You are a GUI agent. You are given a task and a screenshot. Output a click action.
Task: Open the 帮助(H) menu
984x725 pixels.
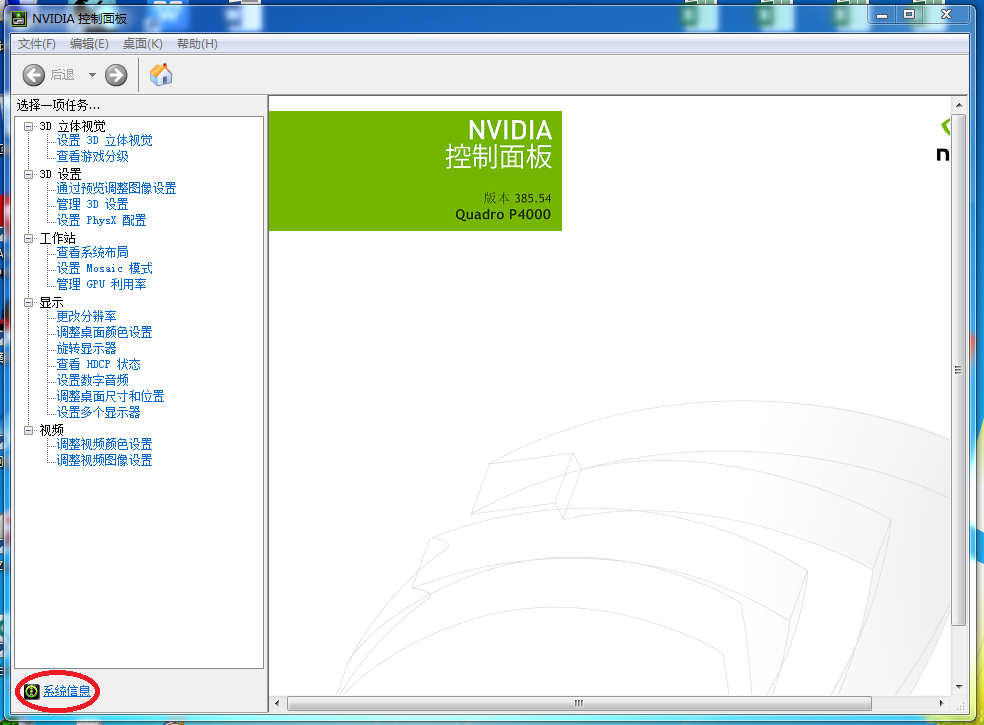(197, 44)
